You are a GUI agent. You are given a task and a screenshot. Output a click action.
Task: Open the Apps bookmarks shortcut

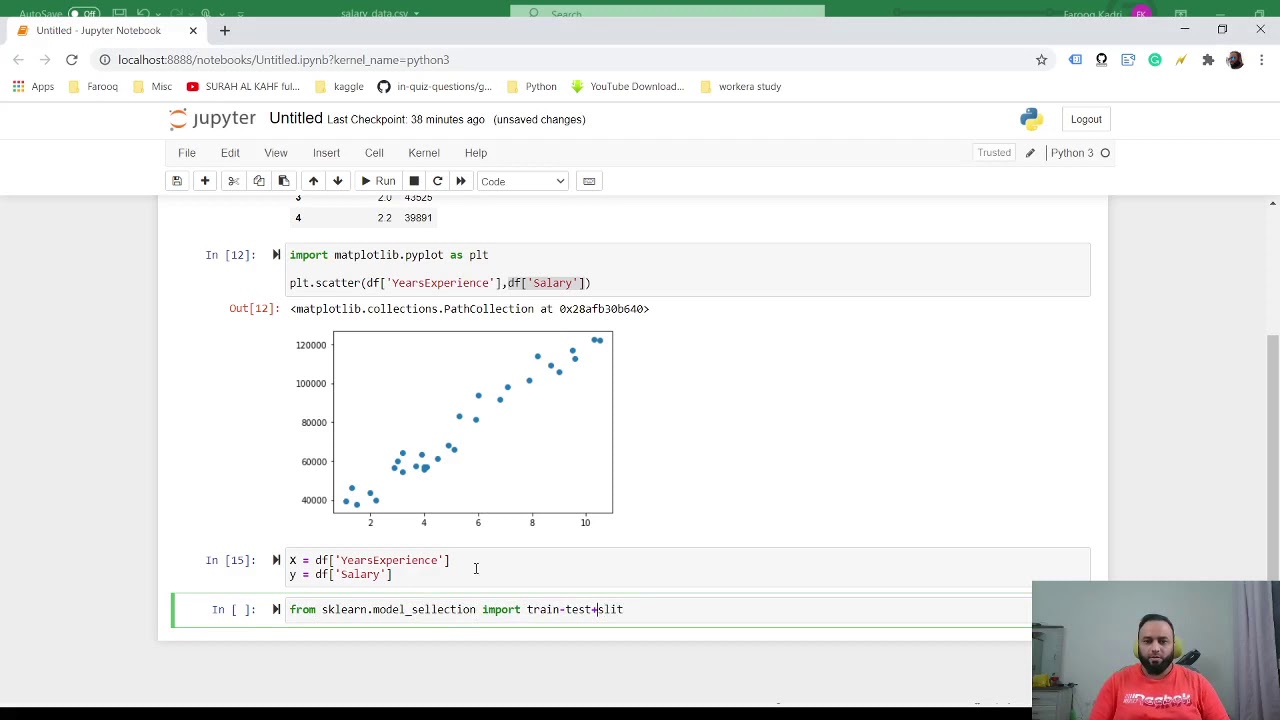pos(34,87)
